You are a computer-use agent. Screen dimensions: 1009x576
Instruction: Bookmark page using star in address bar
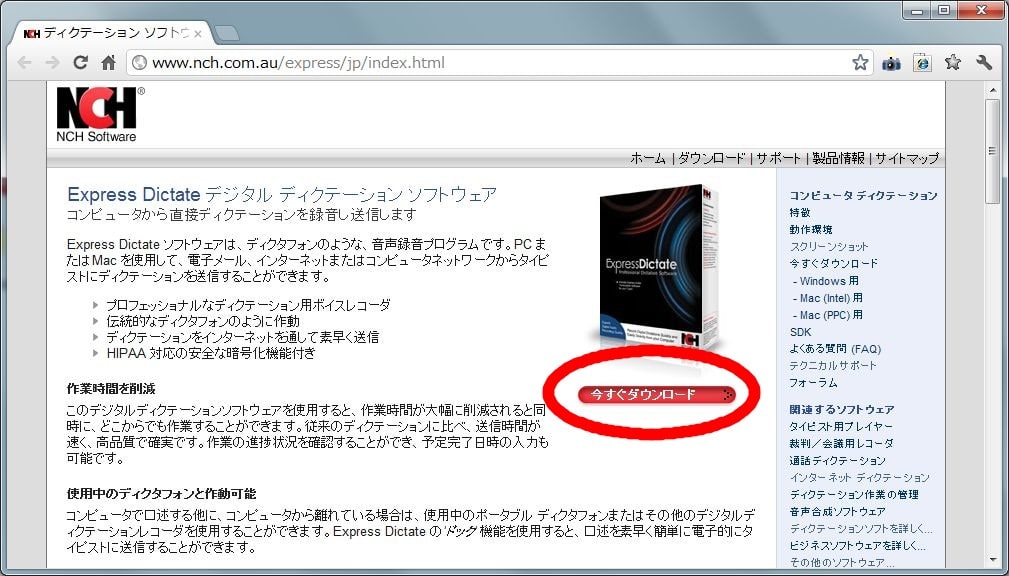[860, 63]
